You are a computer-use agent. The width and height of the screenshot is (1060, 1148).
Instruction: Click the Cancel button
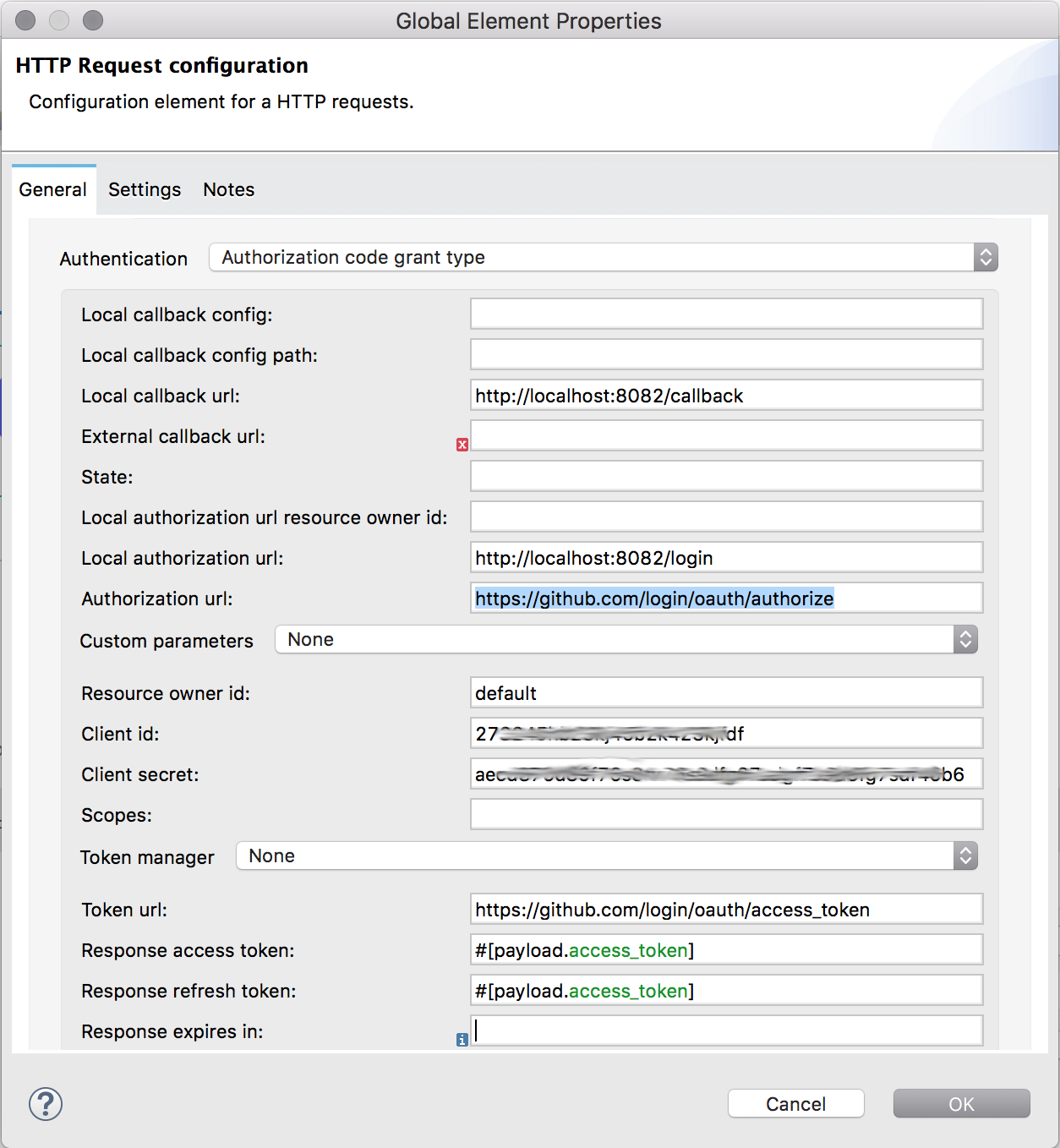796,1104
